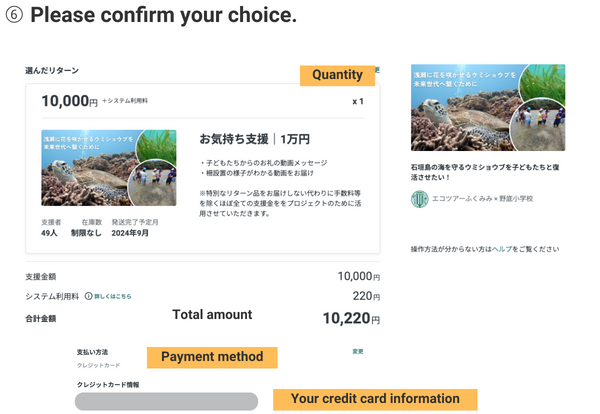Click the Your credit card information label
Image resolution: width=600 pixels, height=414 pixels.
[x=375, y=399]
